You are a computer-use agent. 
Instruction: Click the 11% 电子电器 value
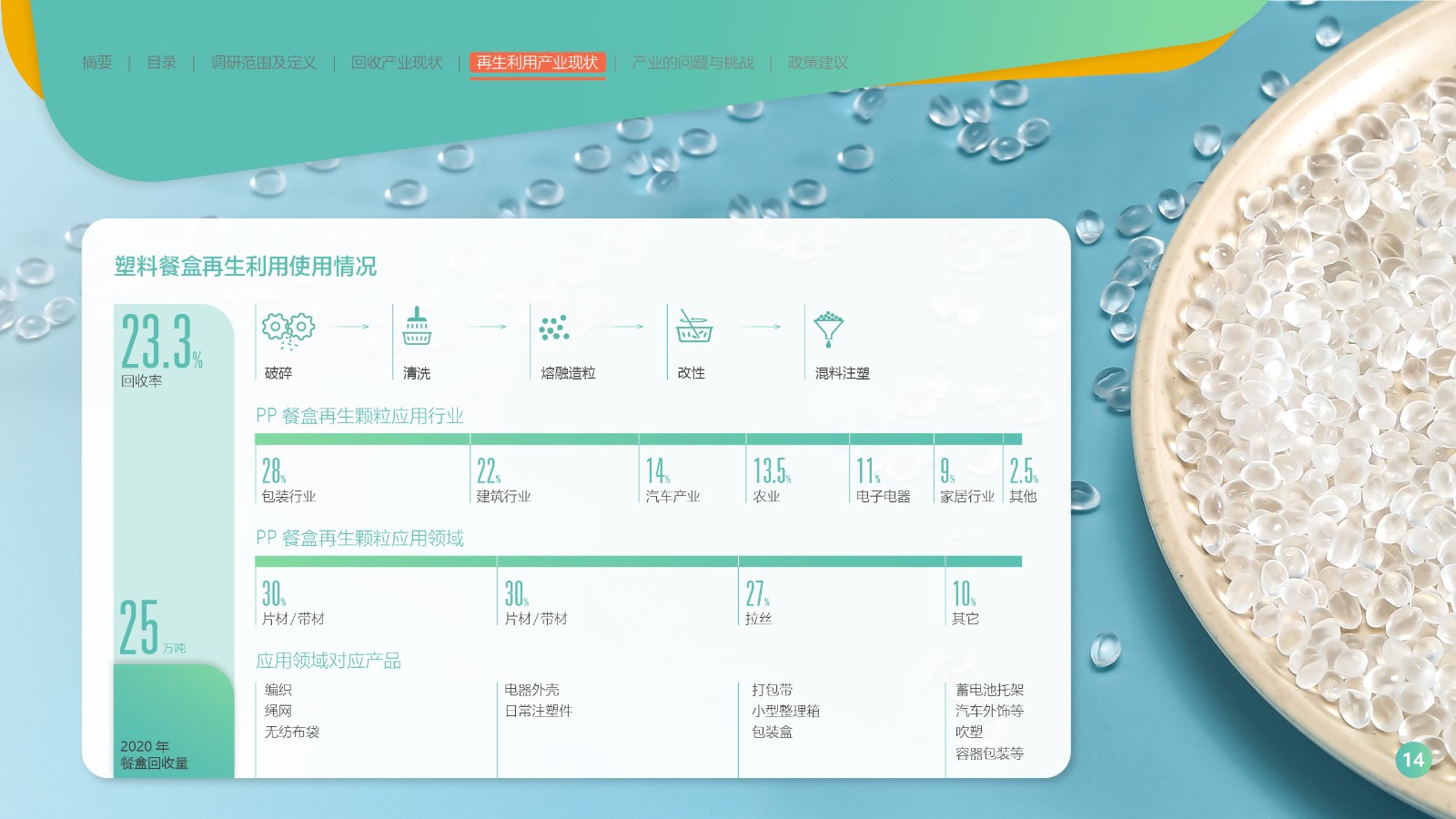click(868, 471)
